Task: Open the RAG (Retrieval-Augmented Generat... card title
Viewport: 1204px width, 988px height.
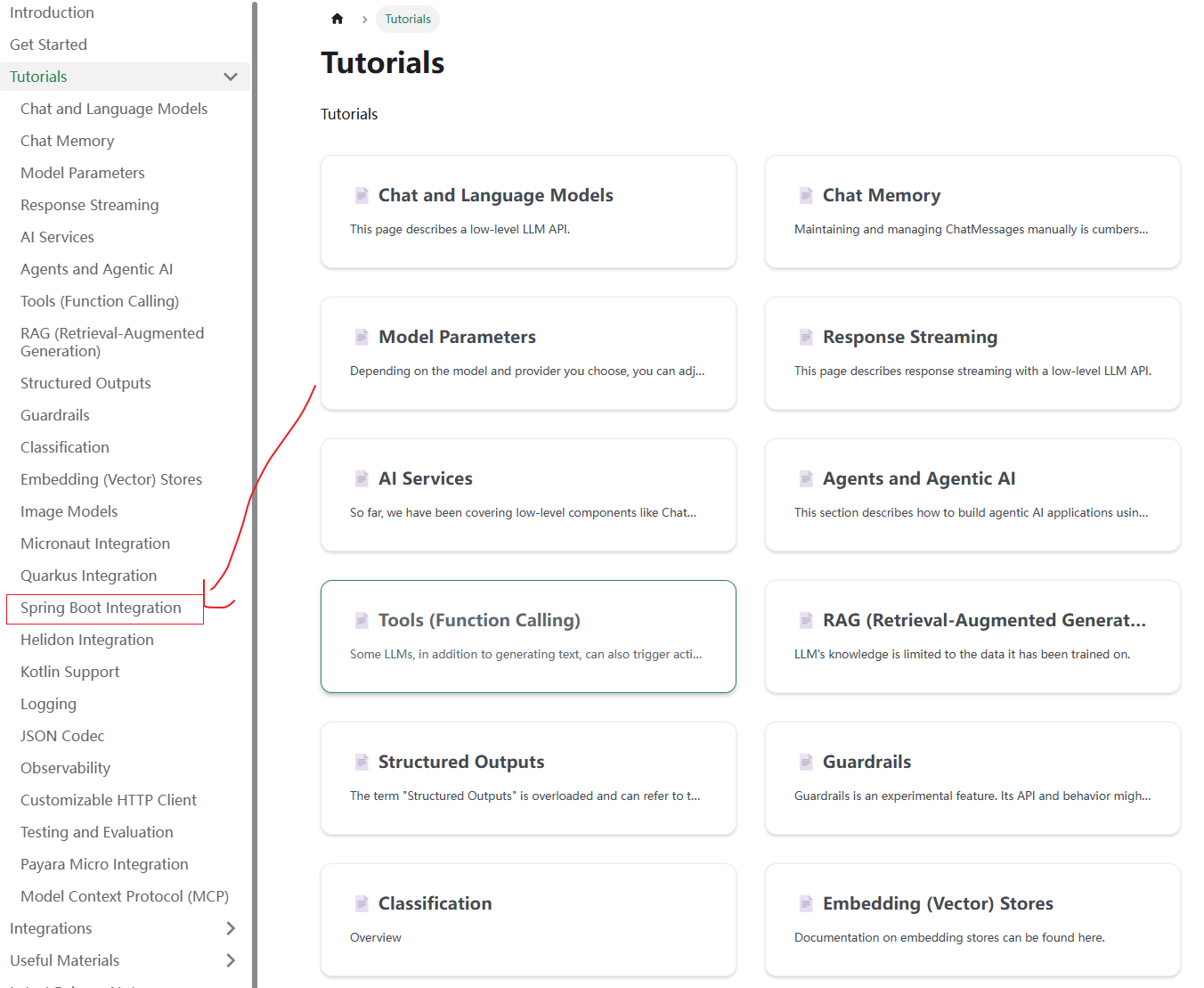Action: (x=984, y=620)
